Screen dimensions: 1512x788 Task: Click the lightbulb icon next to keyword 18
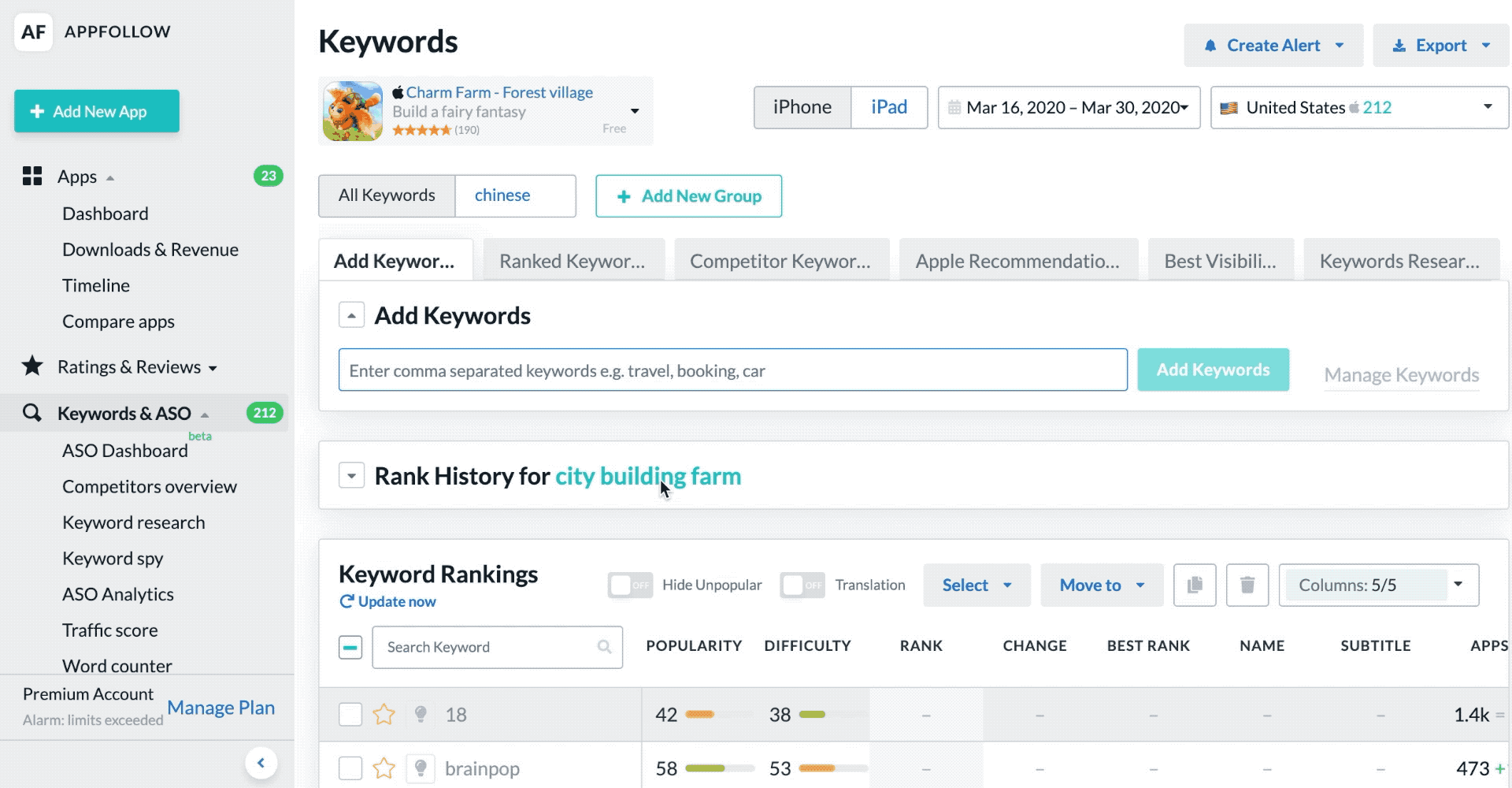pos(421,715)
